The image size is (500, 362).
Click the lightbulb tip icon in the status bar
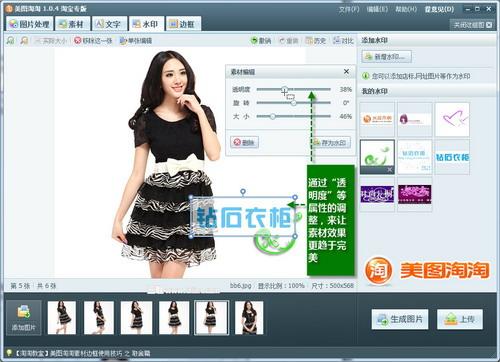point(9,353)
